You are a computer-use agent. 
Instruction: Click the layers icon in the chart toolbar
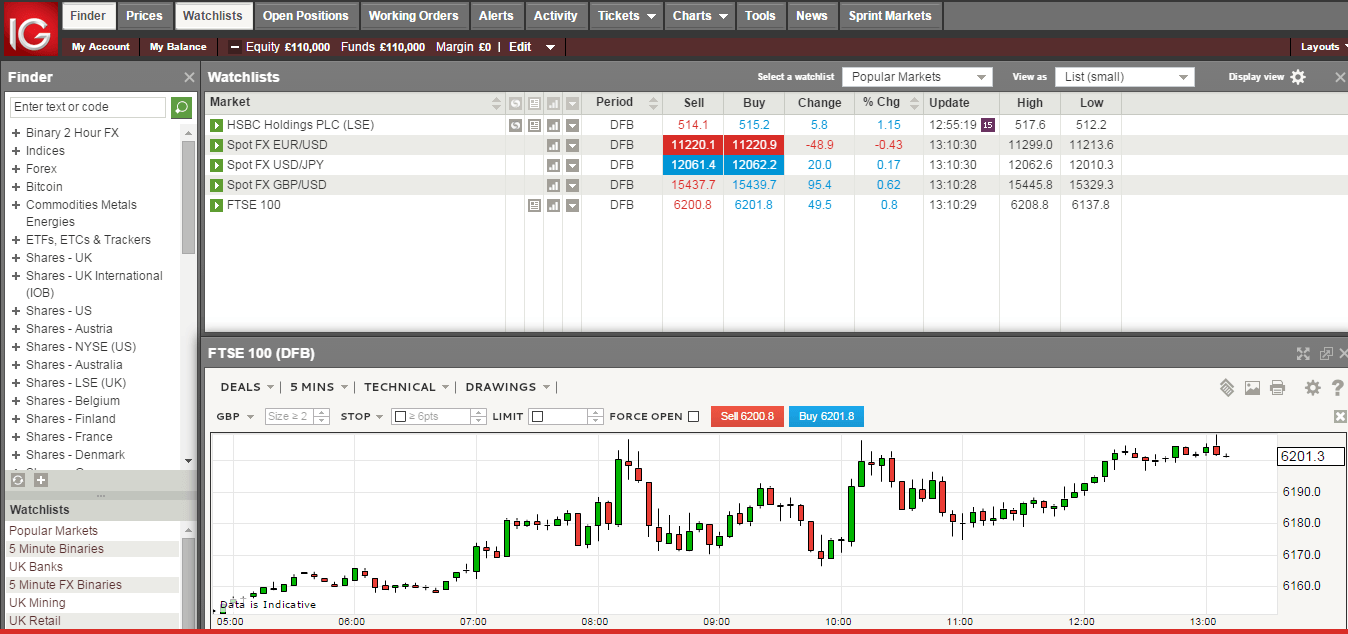pyautogui.click(x=1227, y=388)
